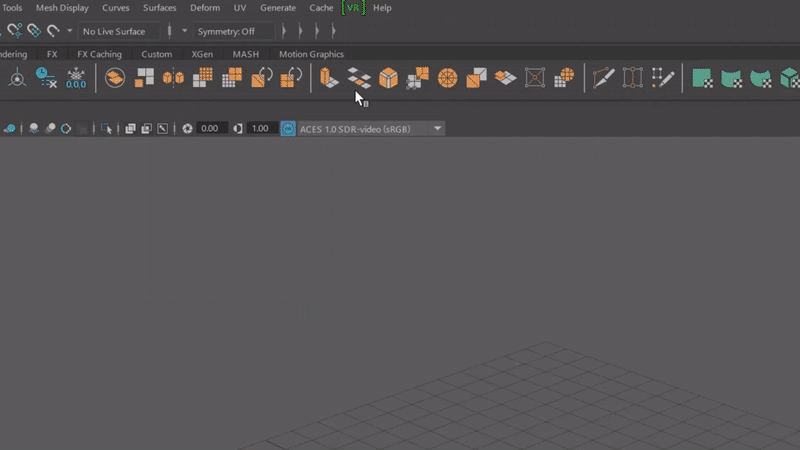Expand fourth collapsed status line handle
Screen dimensions: 800x450
point(333,31)
